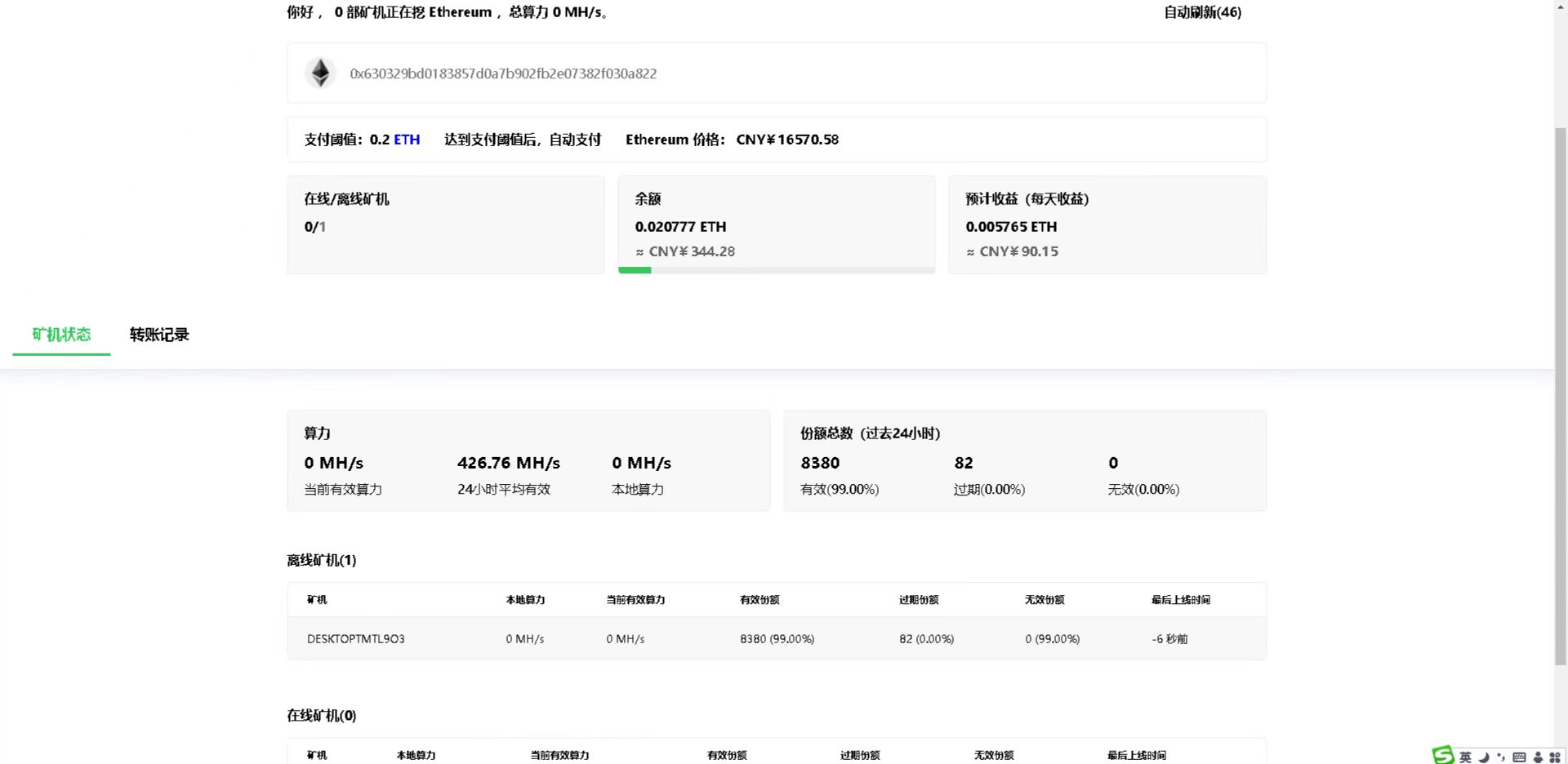Click the 24小时平均有效 label
The image size is (1568, 764).
tap(504, 490)
